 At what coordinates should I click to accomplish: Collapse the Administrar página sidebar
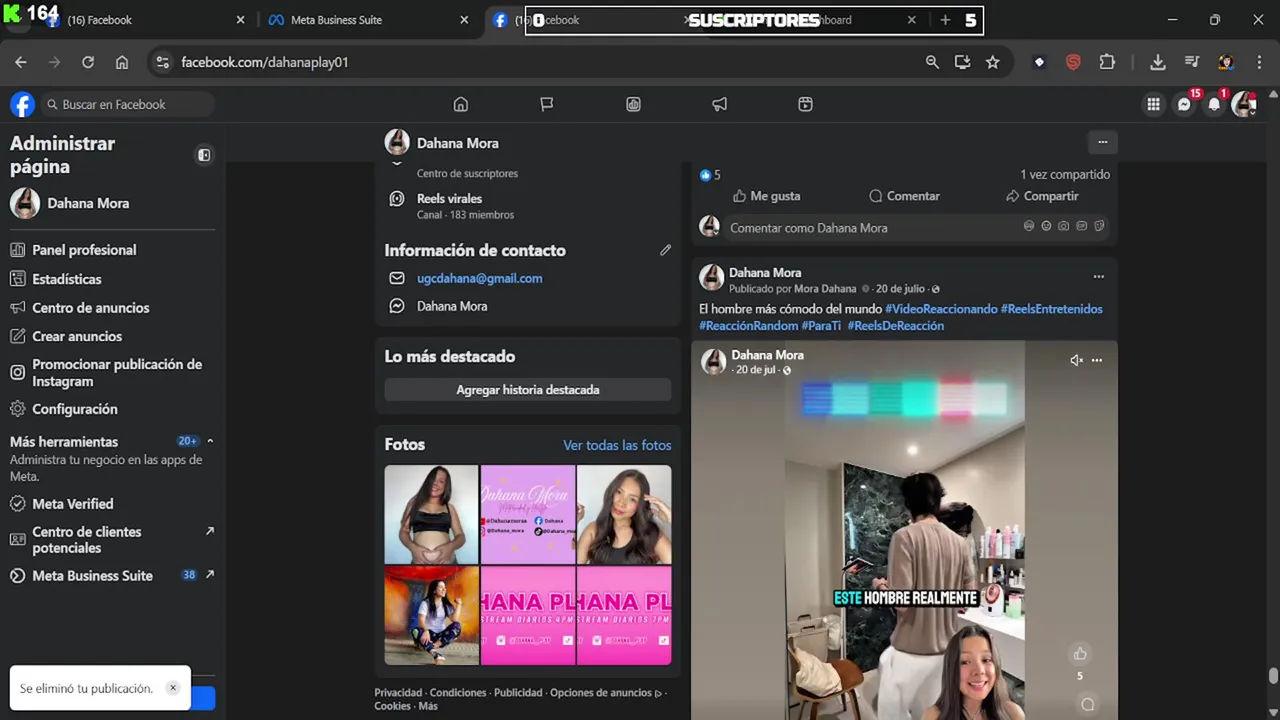[x=204, y=155]
